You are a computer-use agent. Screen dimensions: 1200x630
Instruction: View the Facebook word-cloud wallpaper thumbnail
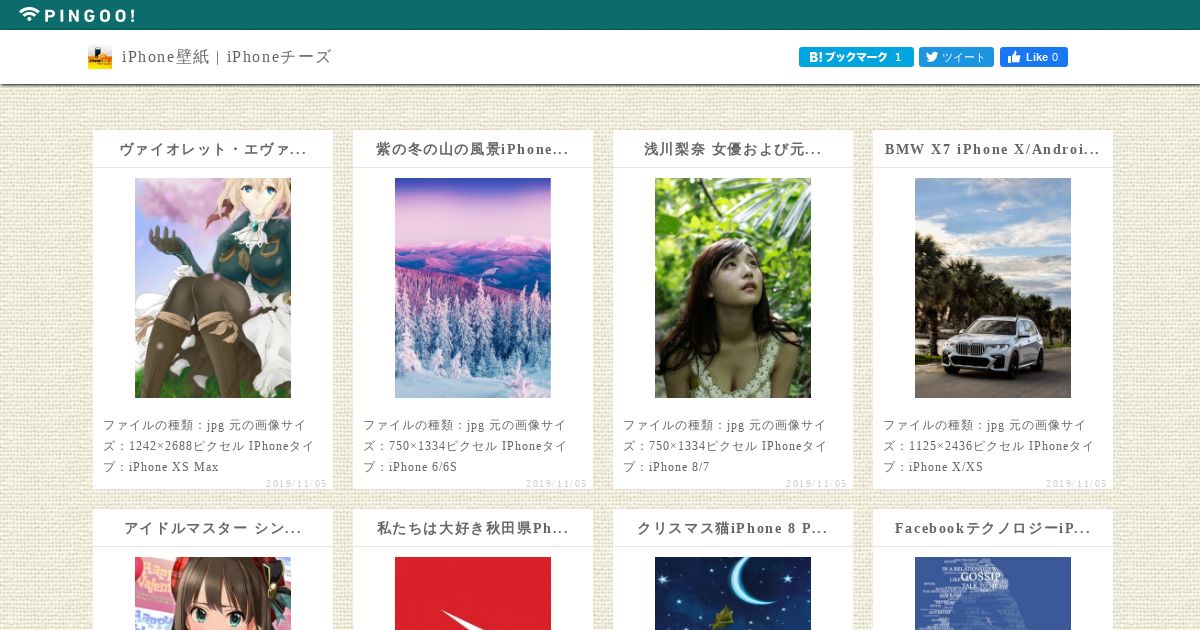coord(993,593)
